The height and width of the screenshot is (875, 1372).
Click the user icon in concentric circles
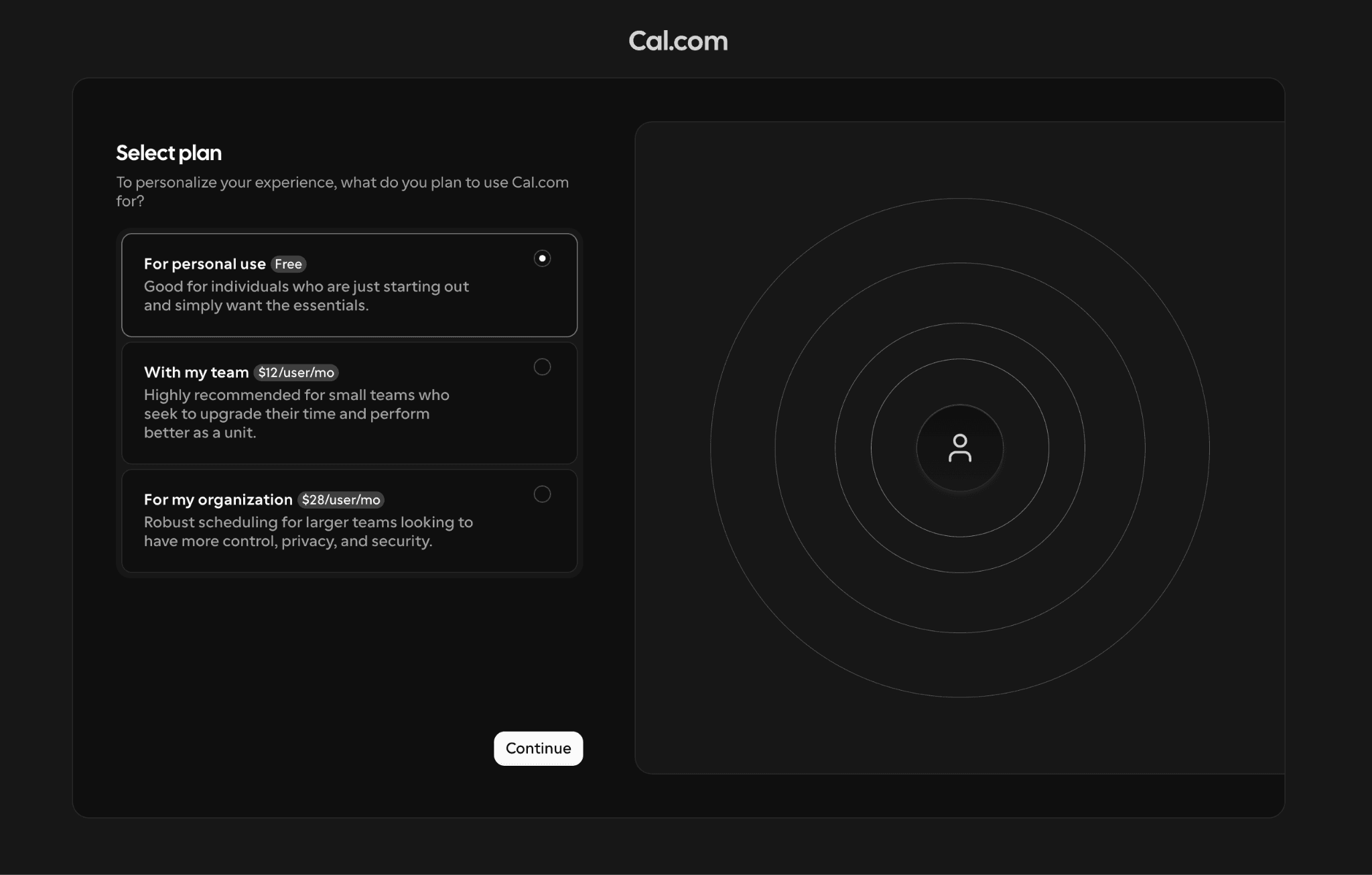pos(959,448)
